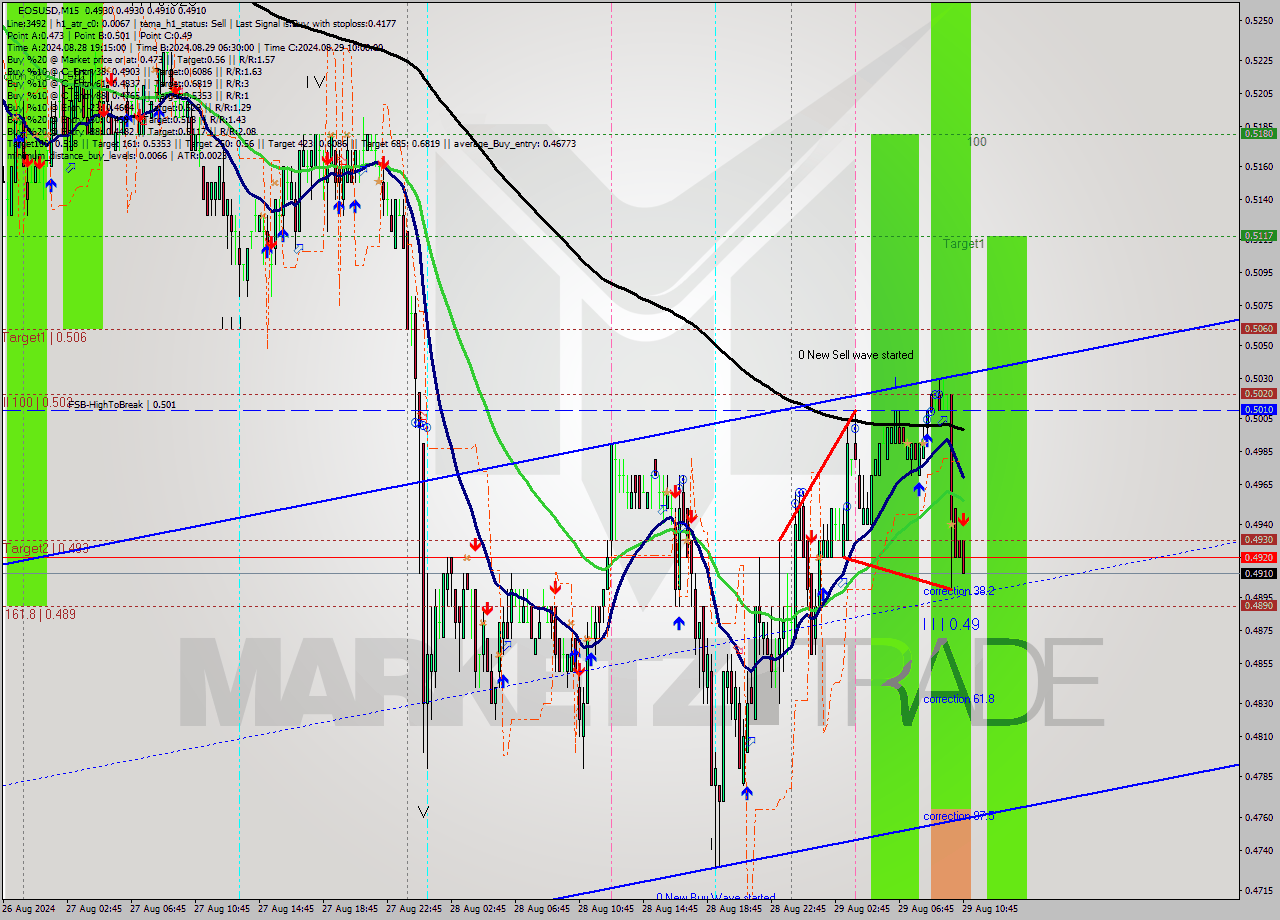Screen dimensions: 1280x920
Task: Click the EOSUSD,M15 chart symbol title
Action: [x=51, y=10]
